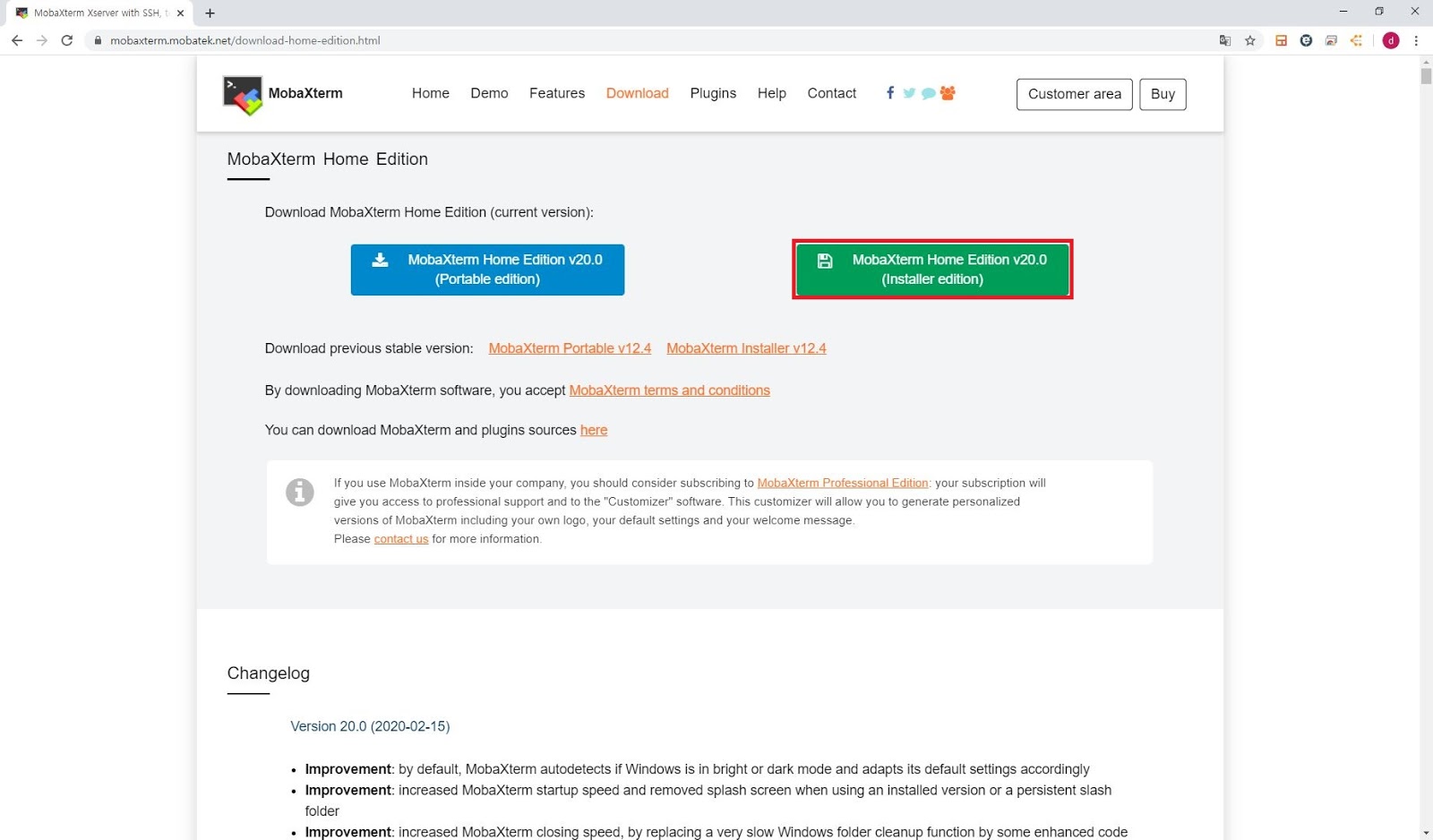This screenshot has height=840, width=1433.
Task: Download Home Edition v20.0 Installer edition
Action: [x=932, y=270]
